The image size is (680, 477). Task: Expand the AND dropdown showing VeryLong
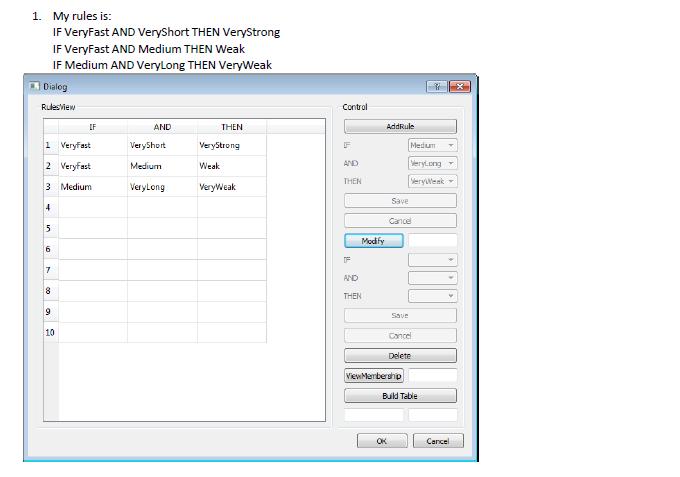click(432, 163)
